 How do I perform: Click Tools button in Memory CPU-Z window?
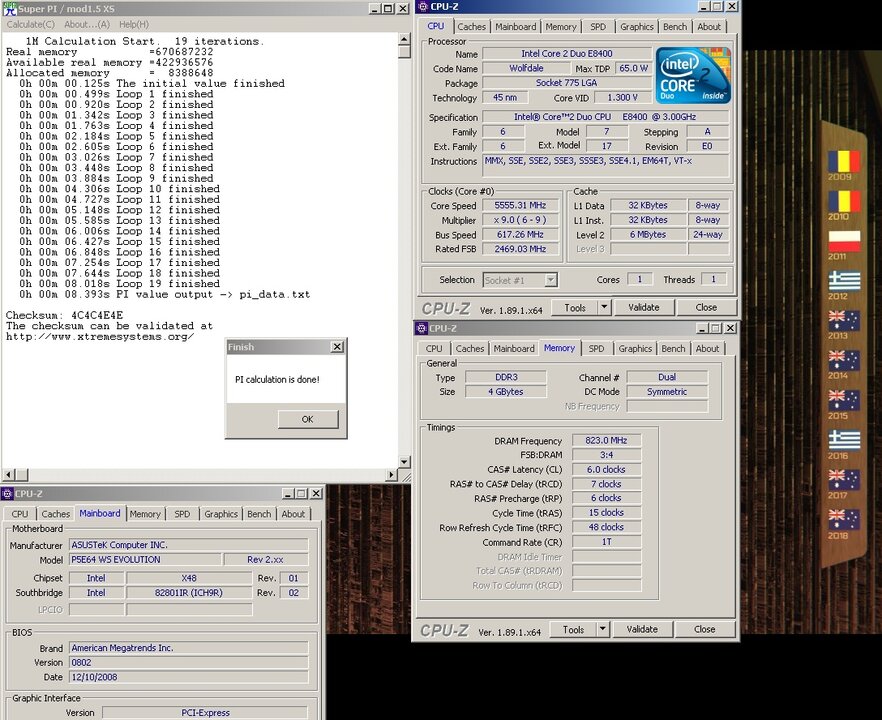pos(573,629)
